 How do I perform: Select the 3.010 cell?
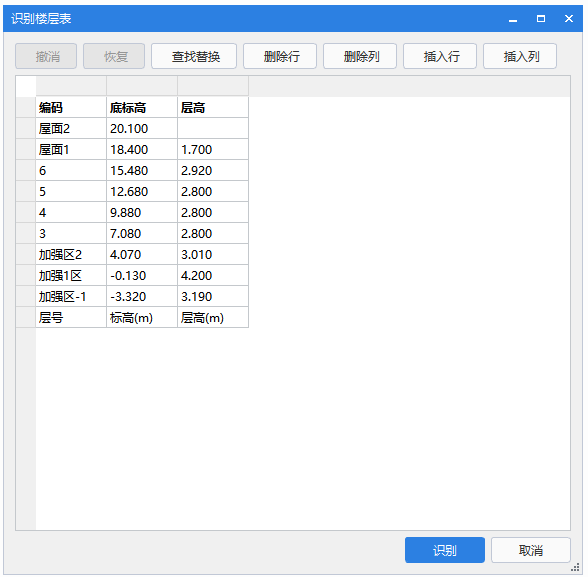tap(213, 254)
